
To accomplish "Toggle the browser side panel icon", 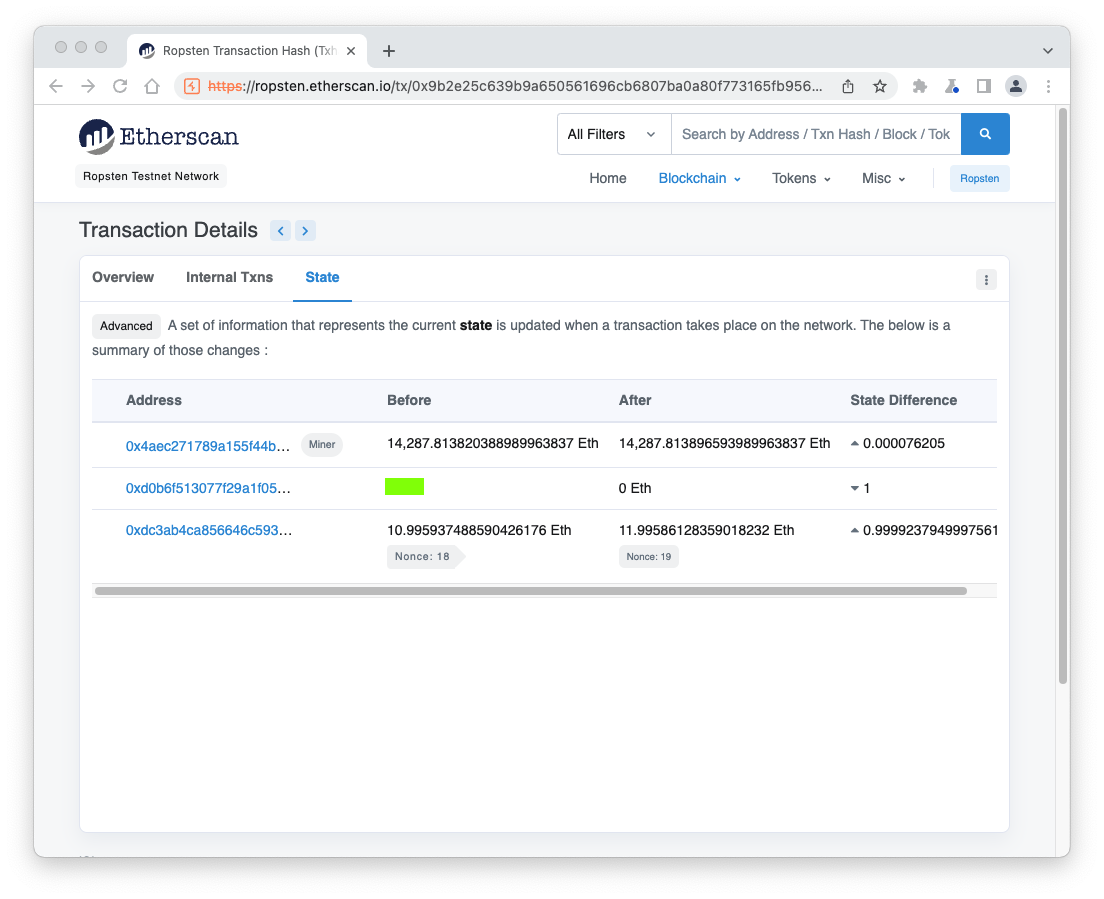I will coord(984,86).
